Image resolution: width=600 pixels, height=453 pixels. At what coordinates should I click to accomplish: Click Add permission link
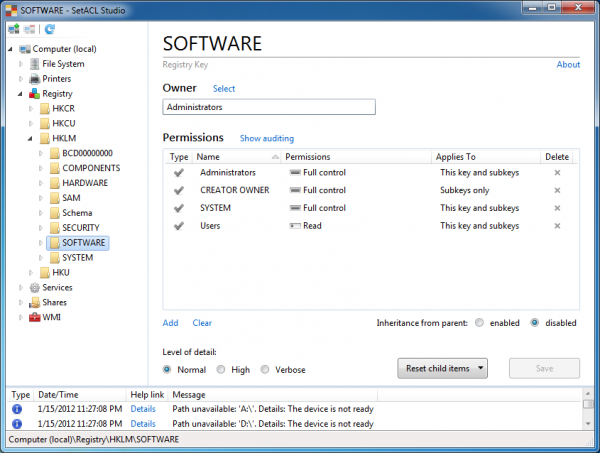pos(170,323)
